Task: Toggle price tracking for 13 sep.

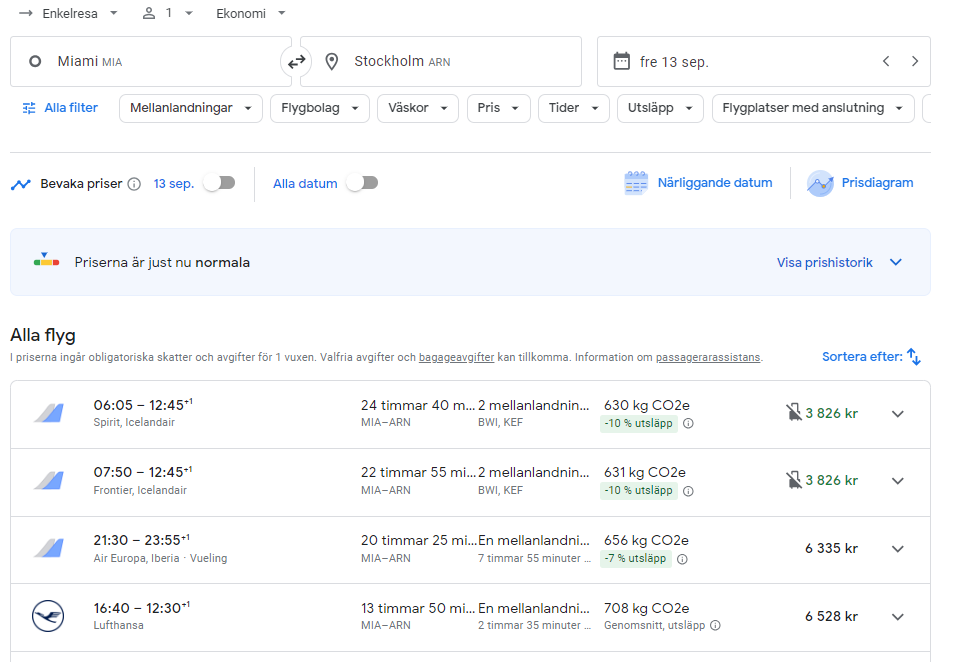Action: (x=219, y=183)
